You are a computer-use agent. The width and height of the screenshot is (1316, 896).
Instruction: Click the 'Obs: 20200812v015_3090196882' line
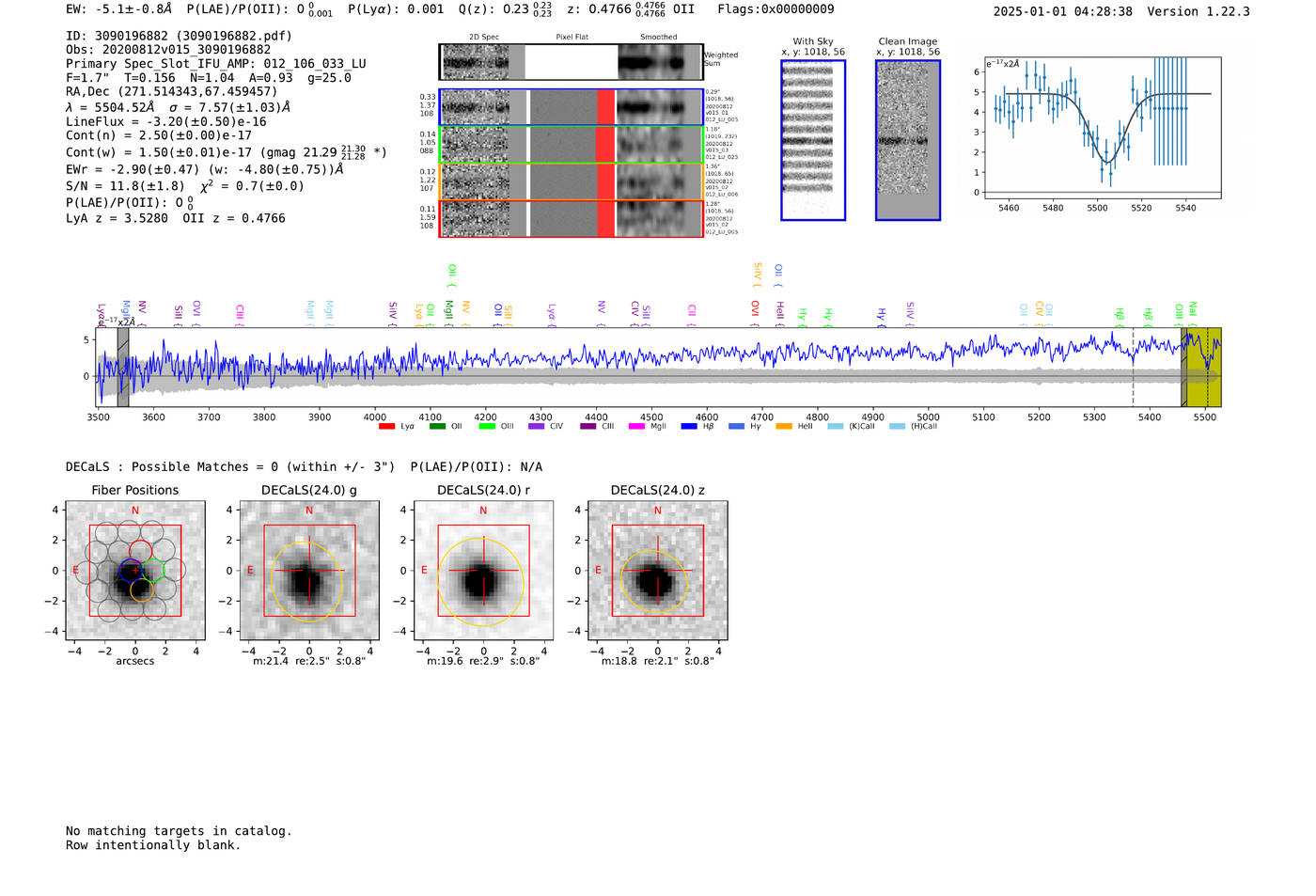pos(168,50)
